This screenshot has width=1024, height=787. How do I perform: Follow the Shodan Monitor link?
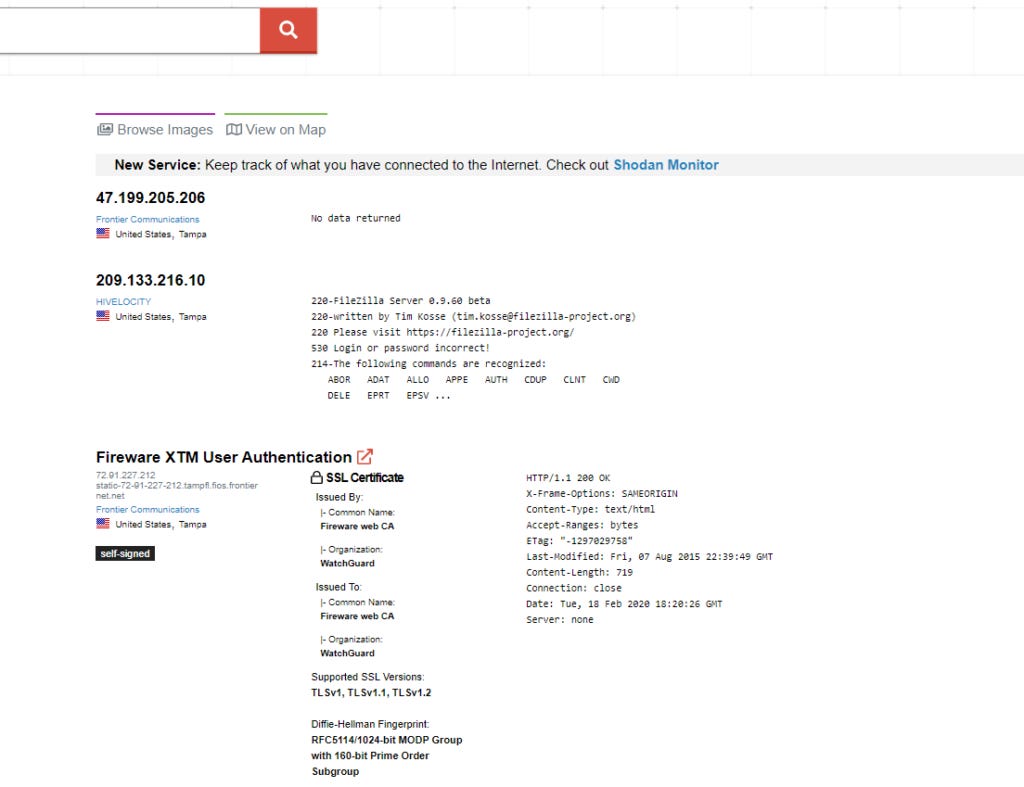[665, 165]
